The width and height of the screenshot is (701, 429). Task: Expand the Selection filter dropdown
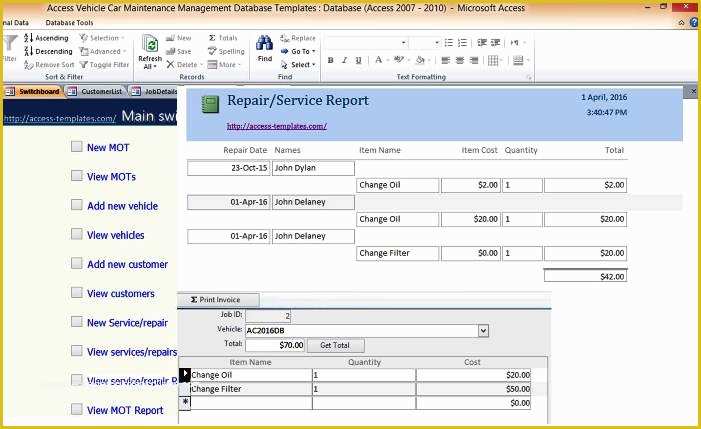123,38
